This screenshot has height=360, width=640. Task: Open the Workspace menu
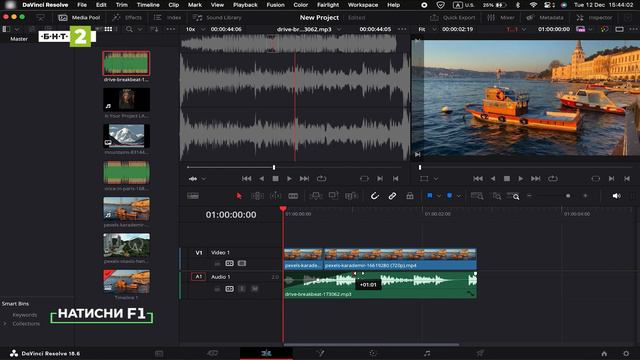363,5
